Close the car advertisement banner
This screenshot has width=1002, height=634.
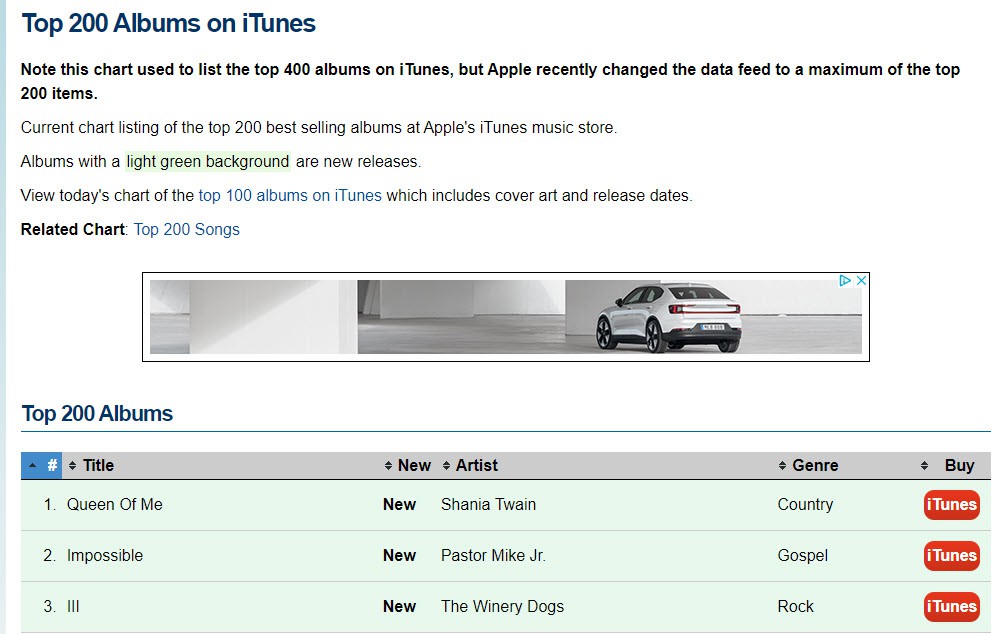861,280
